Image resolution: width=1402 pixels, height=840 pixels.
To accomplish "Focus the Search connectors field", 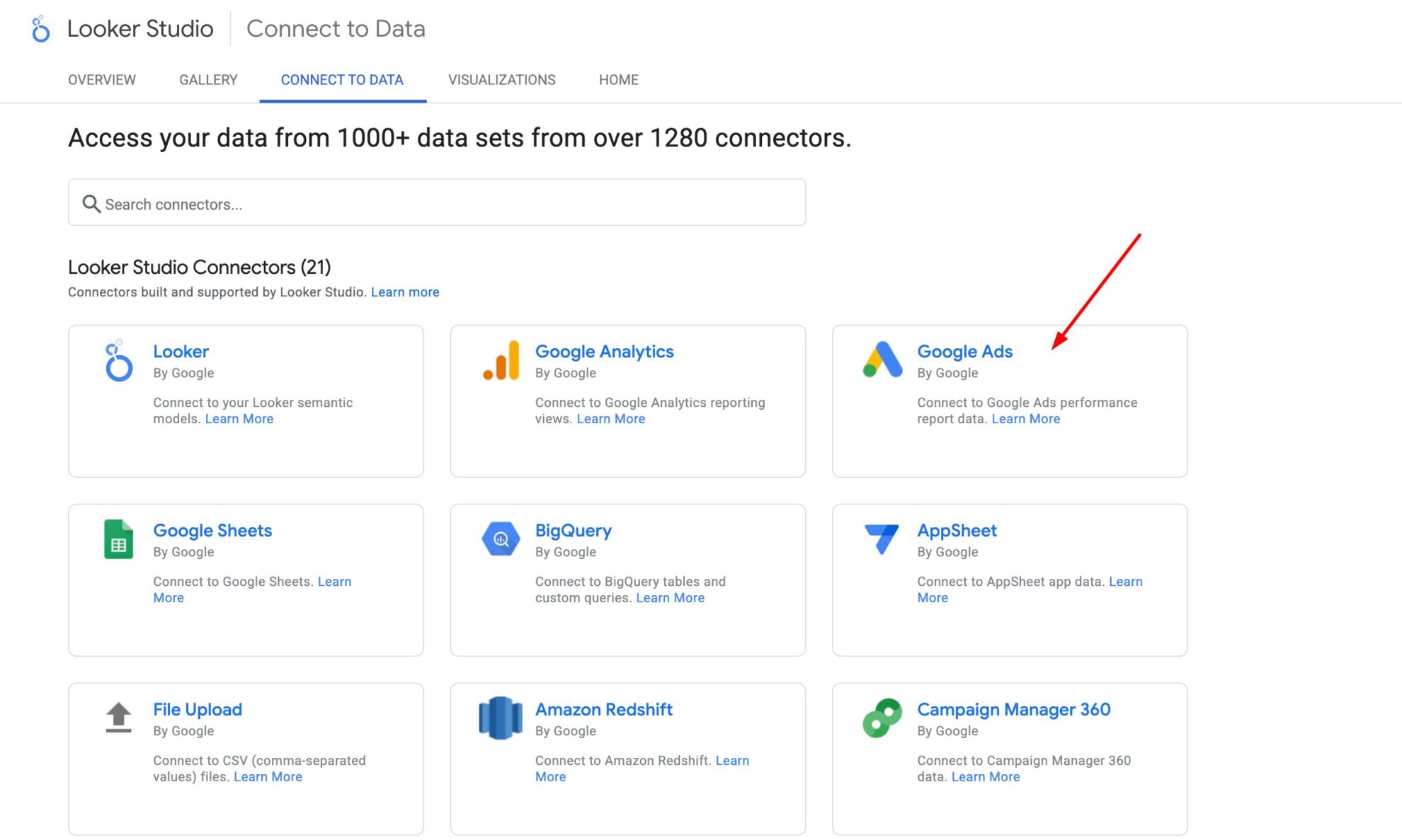I will tap(437, 202).
